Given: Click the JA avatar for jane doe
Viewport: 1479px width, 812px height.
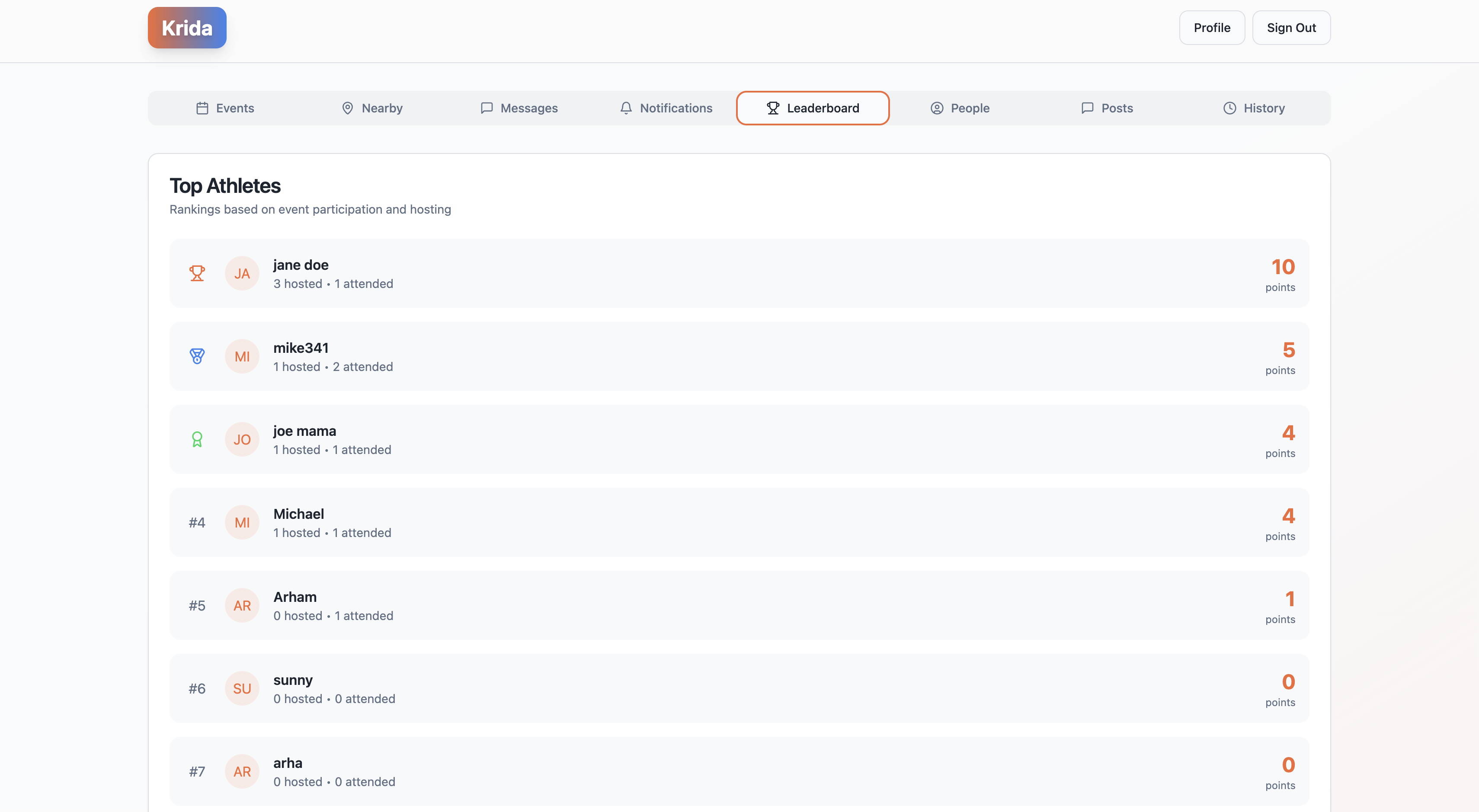Looking at the screenshot, I should pyautogui.click(x=242, y=273).
